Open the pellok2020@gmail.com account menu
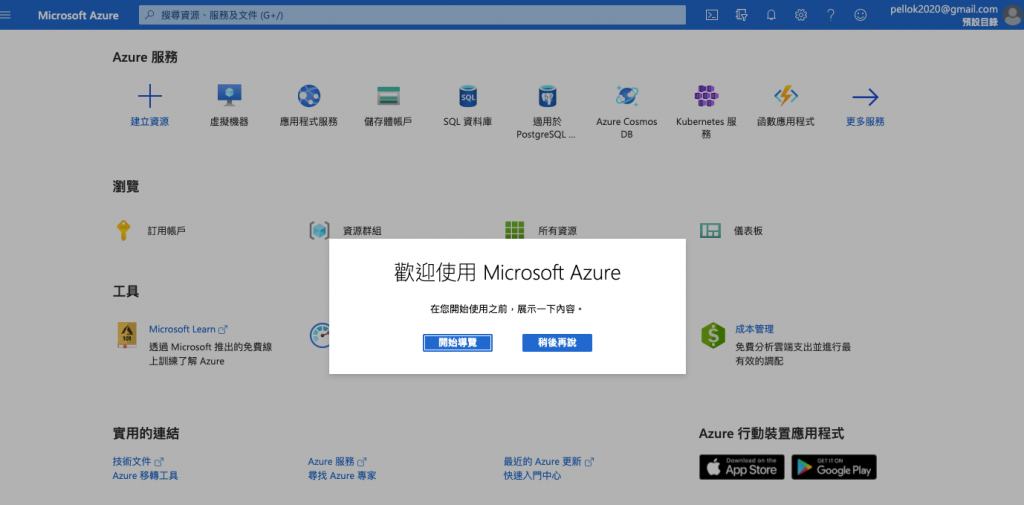The width and height of the screenshot is (1024, 505). 944,15
